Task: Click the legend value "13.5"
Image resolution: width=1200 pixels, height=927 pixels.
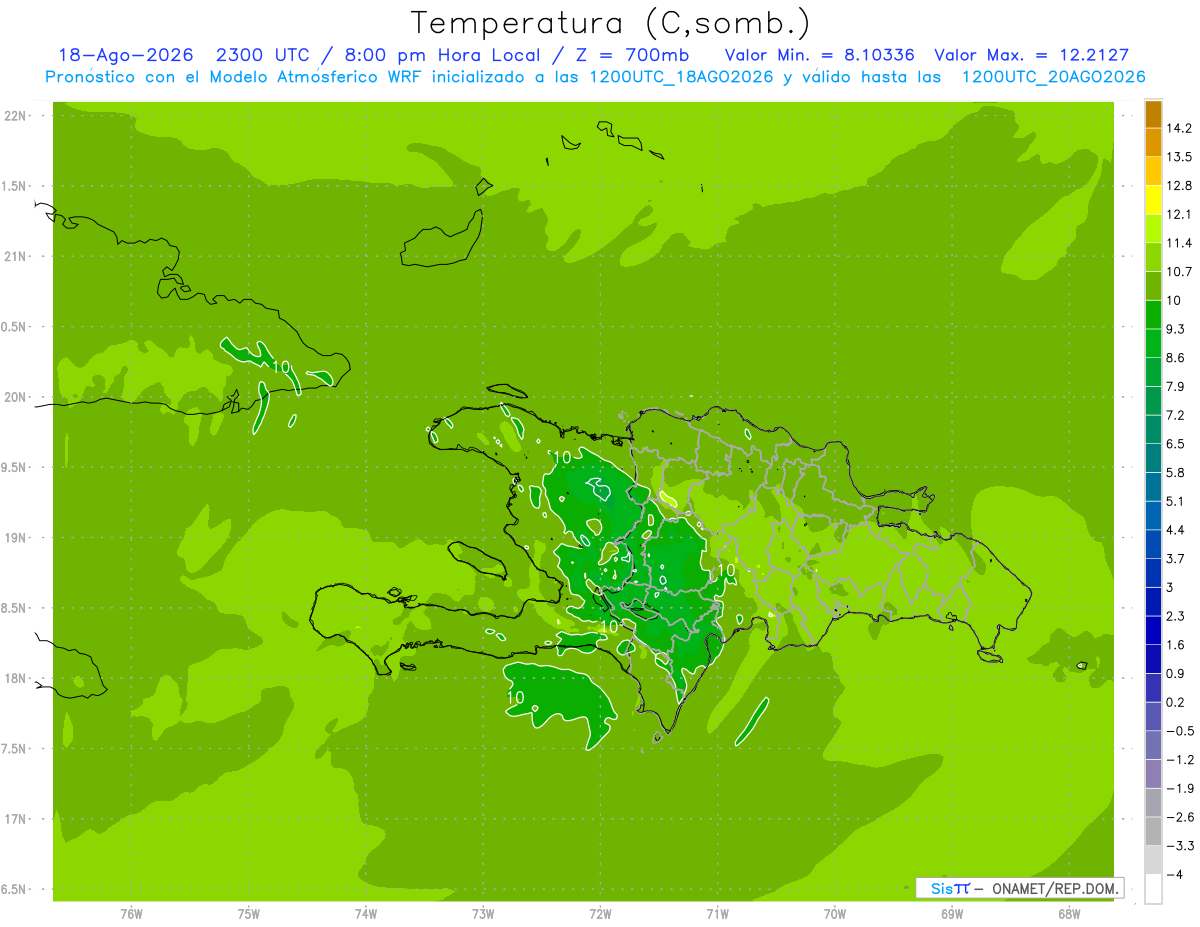Action: click(x=1179, y=158)
